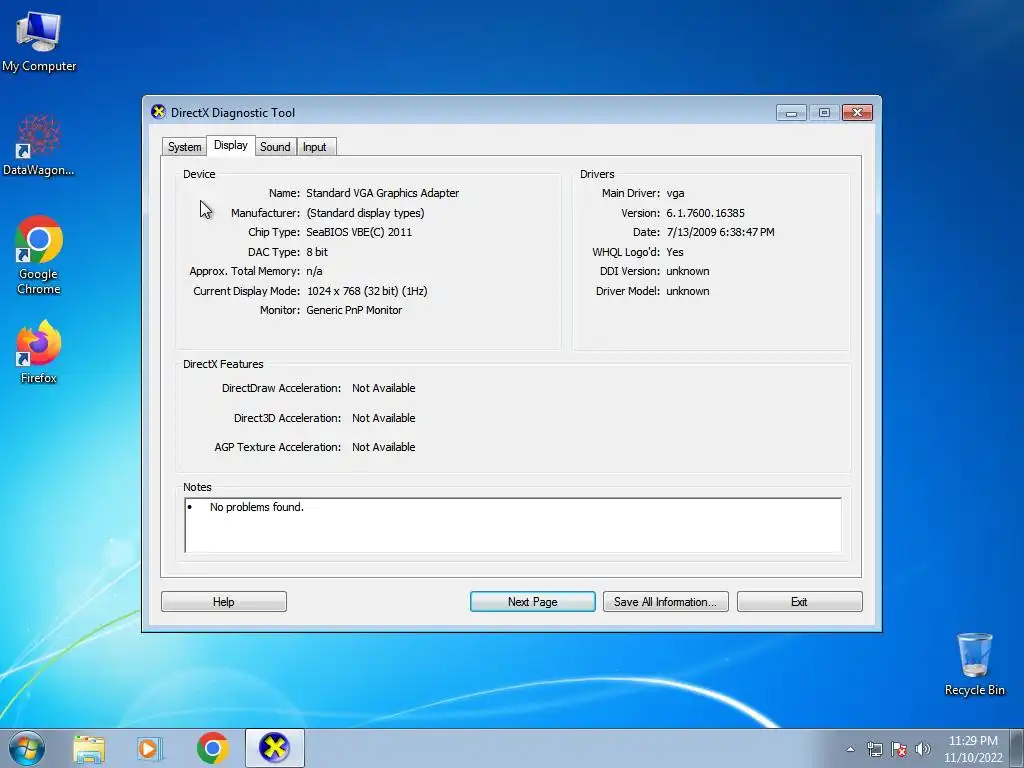
Task: Click the Driver Model 'unknown' value
Action: coord(688,291)
